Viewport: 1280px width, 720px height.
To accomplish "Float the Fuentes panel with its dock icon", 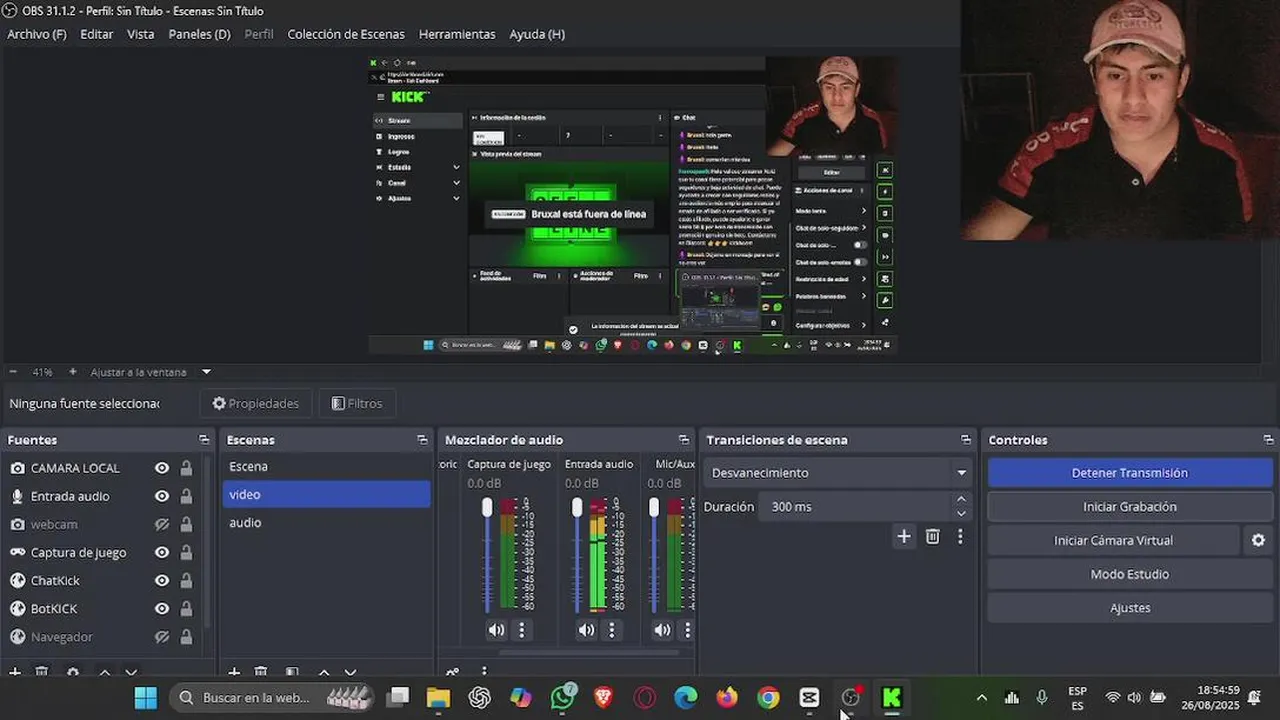I will (x=204, y=440).
